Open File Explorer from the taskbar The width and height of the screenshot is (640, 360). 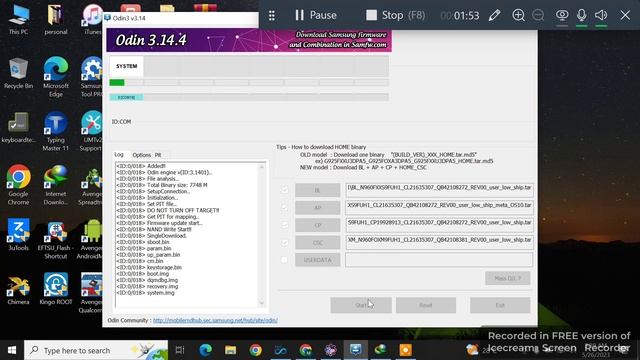(x=231, y=350)
